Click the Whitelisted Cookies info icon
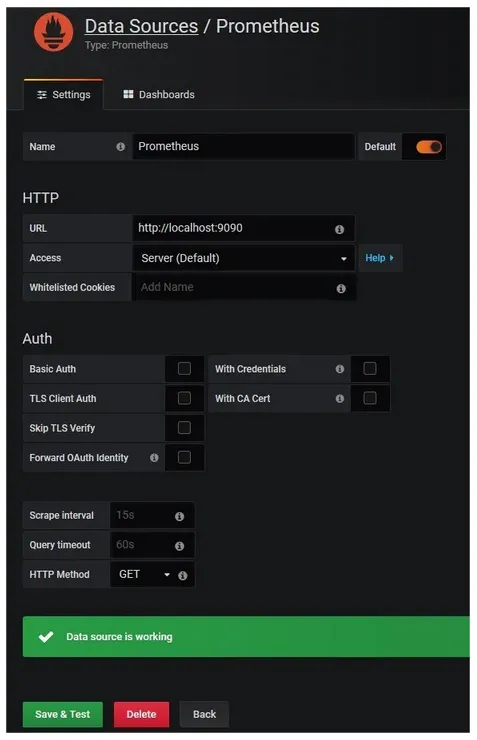477x740 pixels. coord(341,288)
